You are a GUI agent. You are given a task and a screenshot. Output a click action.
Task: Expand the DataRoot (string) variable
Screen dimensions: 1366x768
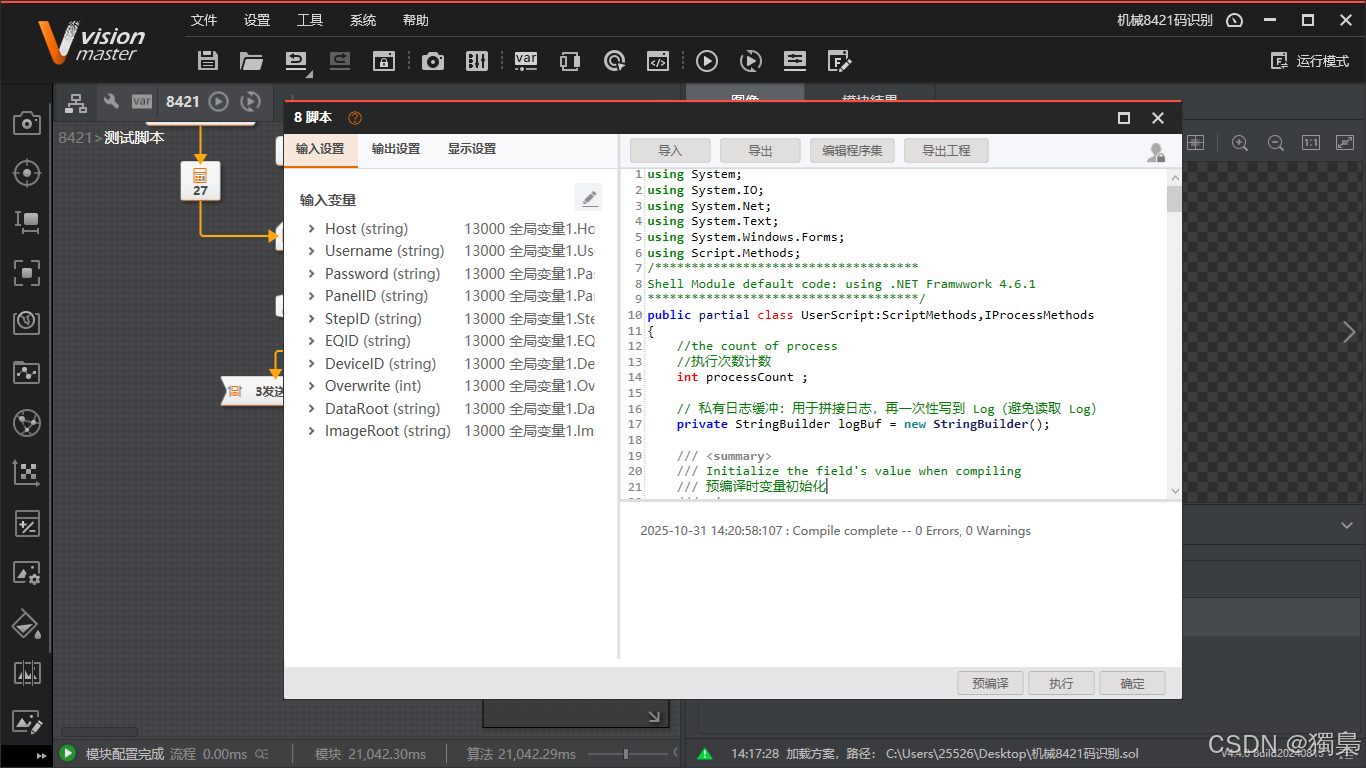tap(312, 409)
